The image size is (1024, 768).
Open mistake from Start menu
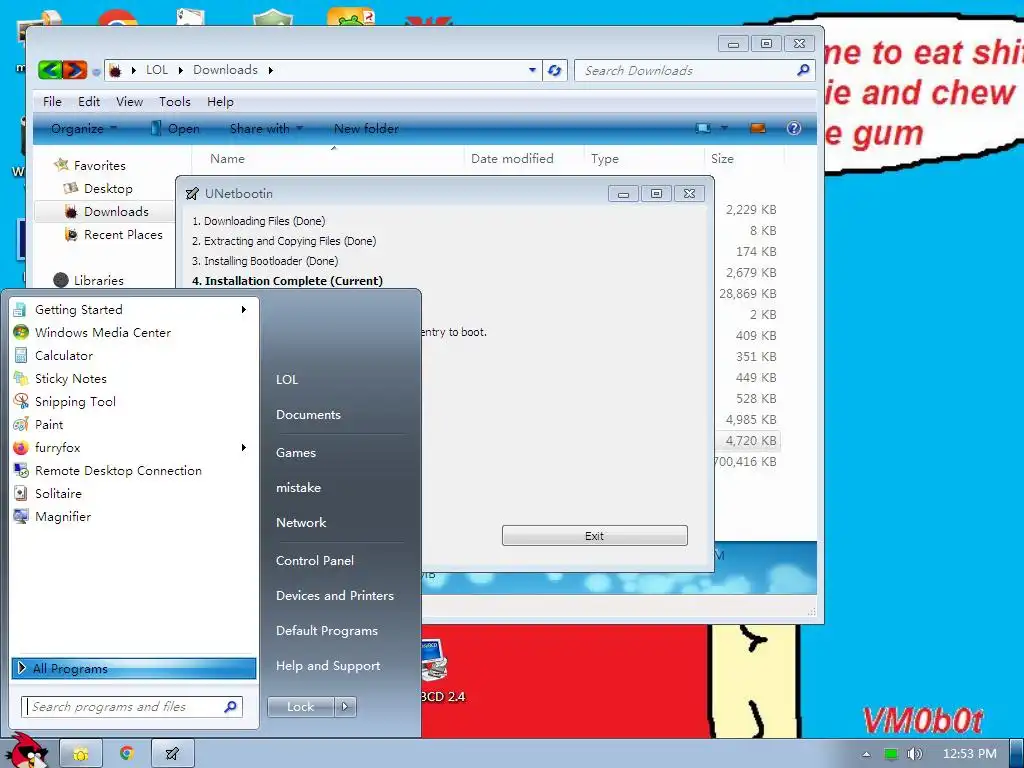tap(298, 488)
